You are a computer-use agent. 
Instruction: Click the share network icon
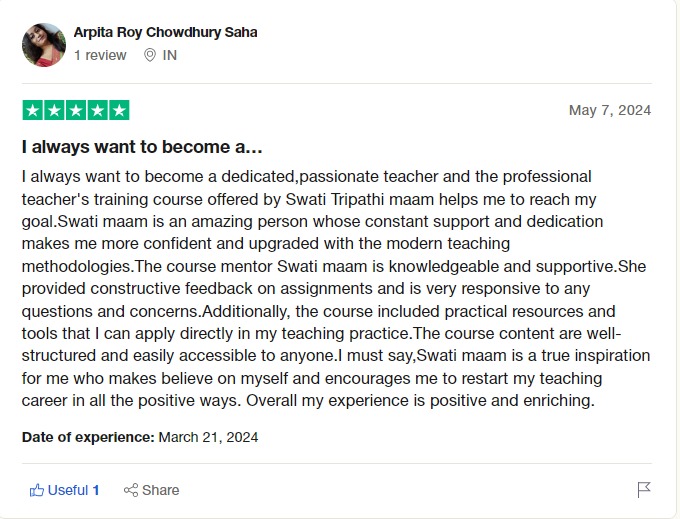pos(130,490)
